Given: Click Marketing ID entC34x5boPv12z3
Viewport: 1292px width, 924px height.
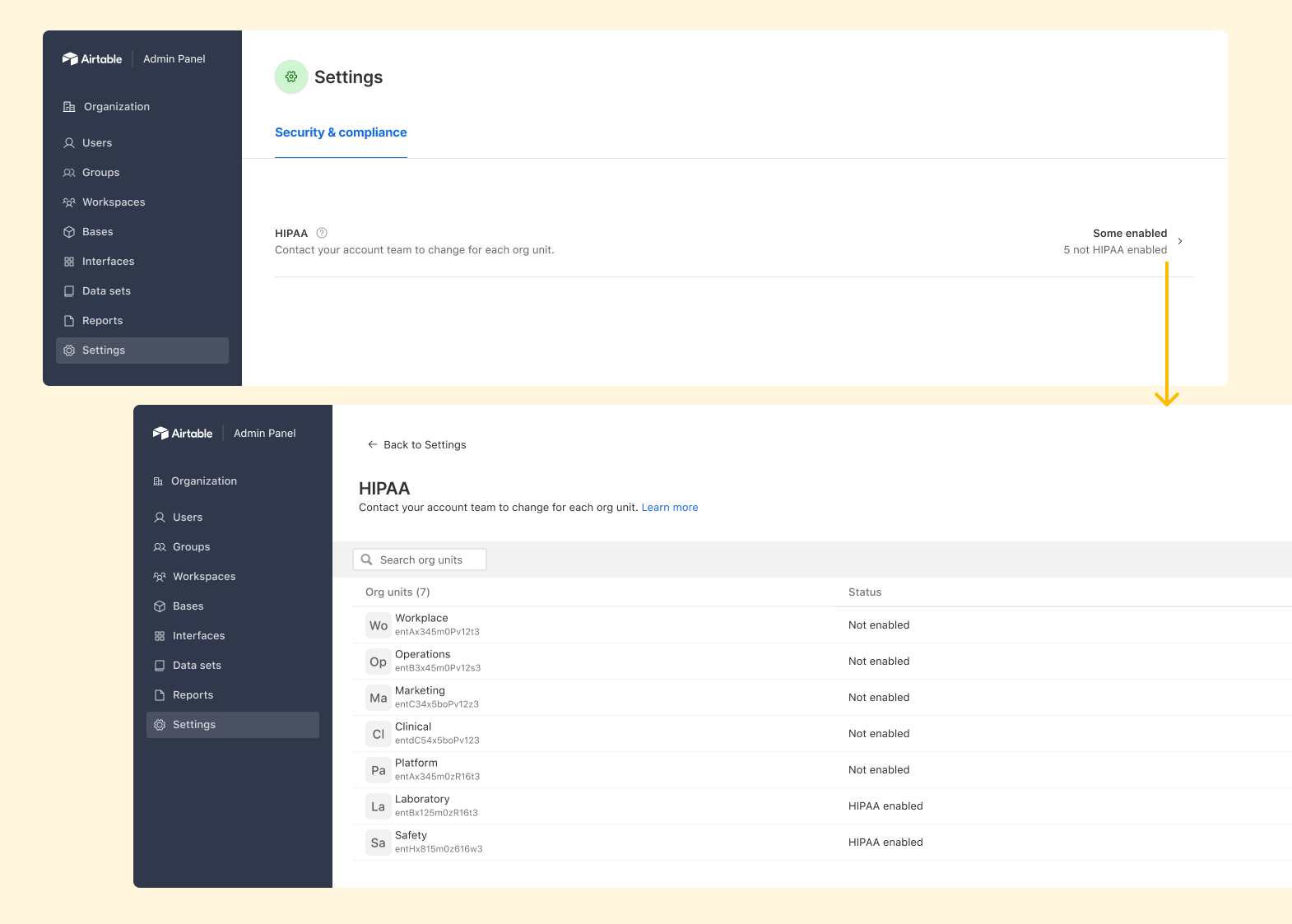Looking at the screenshot, I should 437,704.
